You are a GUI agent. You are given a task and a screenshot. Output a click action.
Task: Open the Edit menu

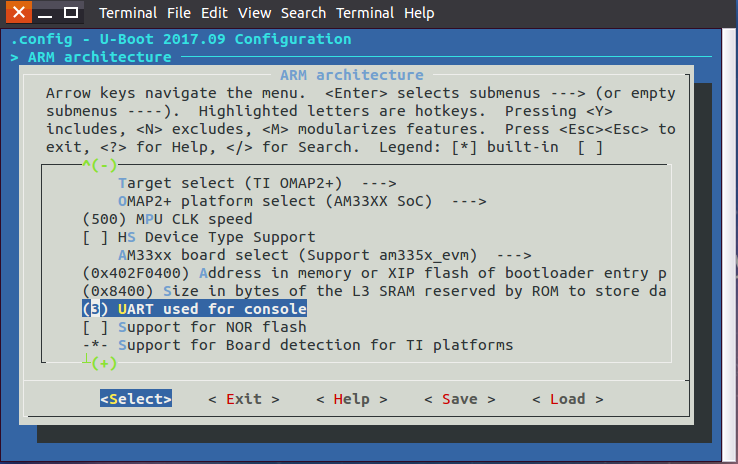[214, 13]
